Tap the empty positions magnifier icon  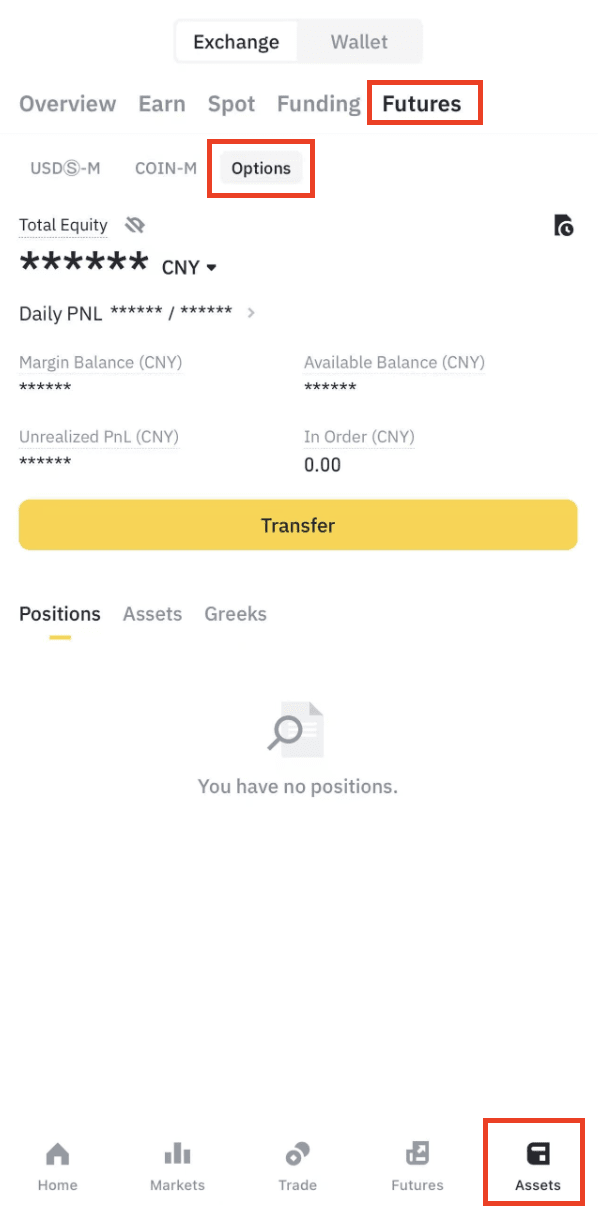296,728
